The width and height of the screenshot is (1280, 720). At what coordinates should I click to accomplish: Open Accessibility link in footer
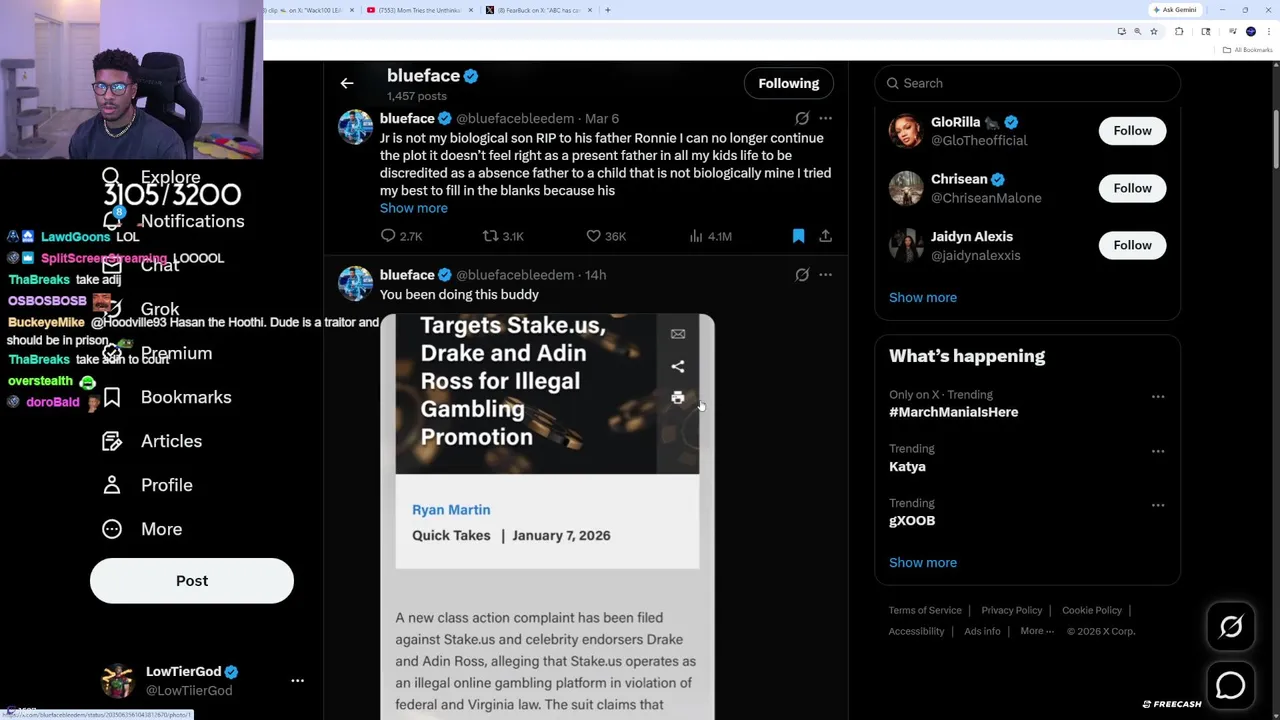916,631
